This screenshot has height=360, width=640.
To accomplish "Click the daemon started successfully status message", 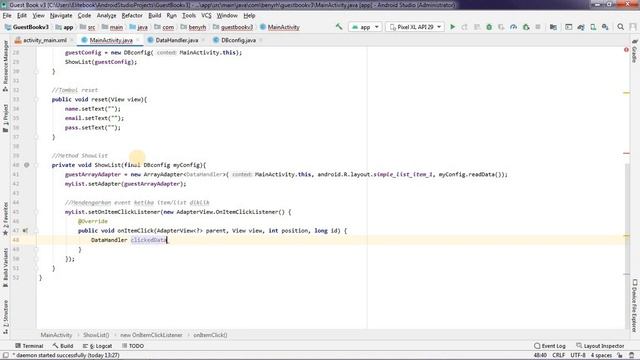I will coord(65,356).
